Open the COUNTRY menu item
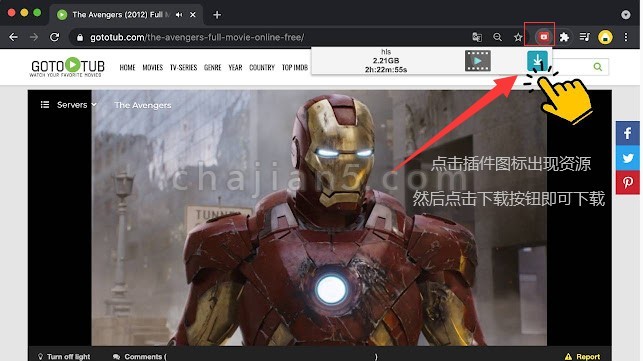 click(x=262, y=67)
